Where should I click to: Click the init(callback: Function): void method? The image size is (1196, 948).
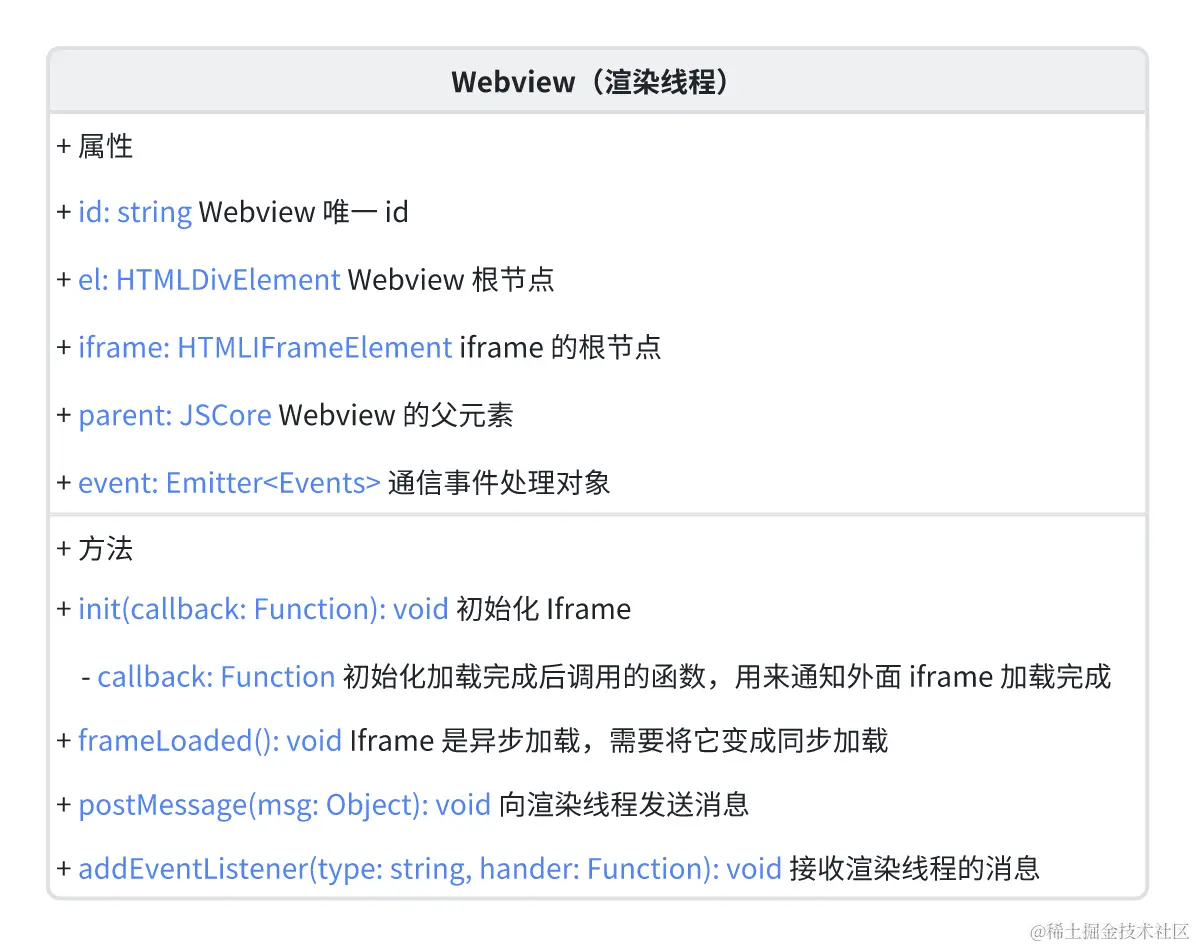(262, 609)
